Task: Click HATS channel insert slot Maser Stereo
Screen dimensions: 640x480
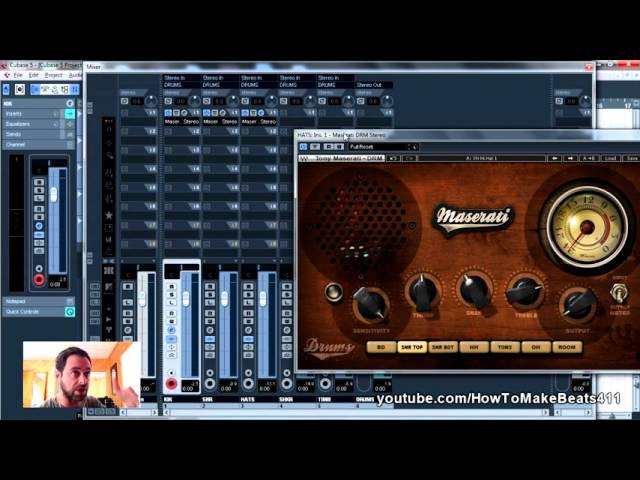Action: 259,122
